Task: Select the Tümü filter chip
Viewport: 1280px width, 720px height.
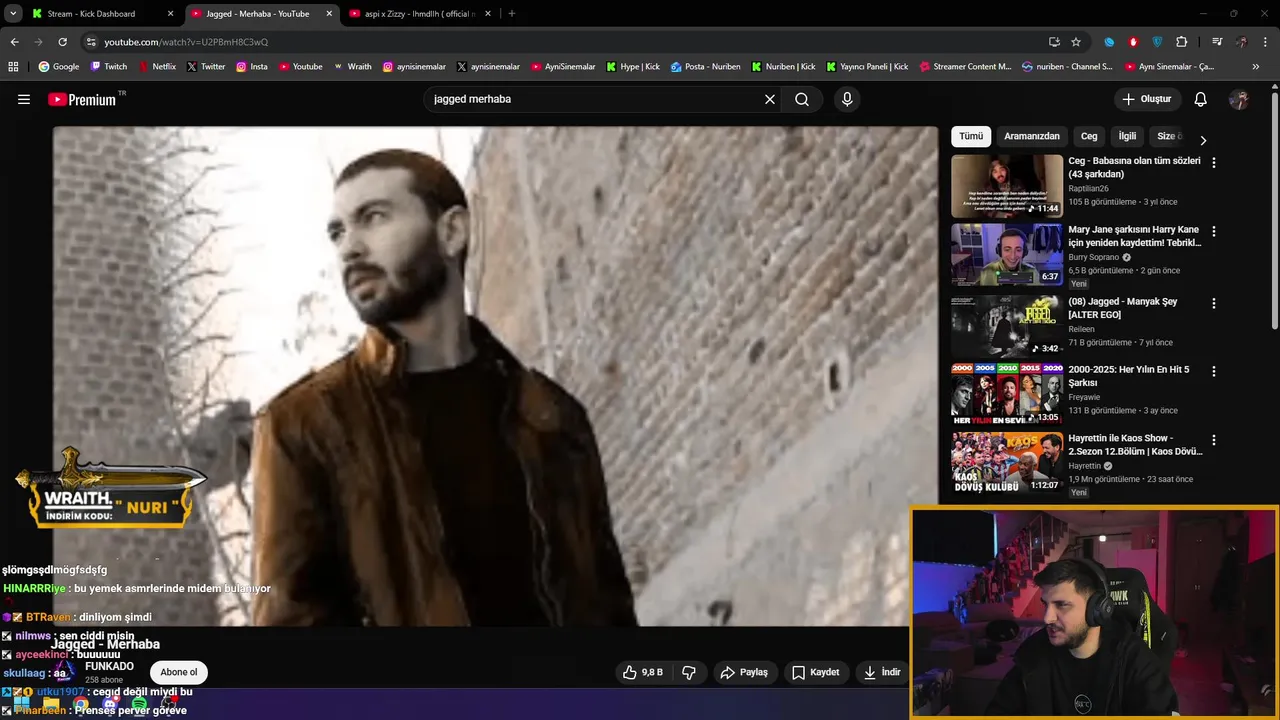Action: pos(971,136)
